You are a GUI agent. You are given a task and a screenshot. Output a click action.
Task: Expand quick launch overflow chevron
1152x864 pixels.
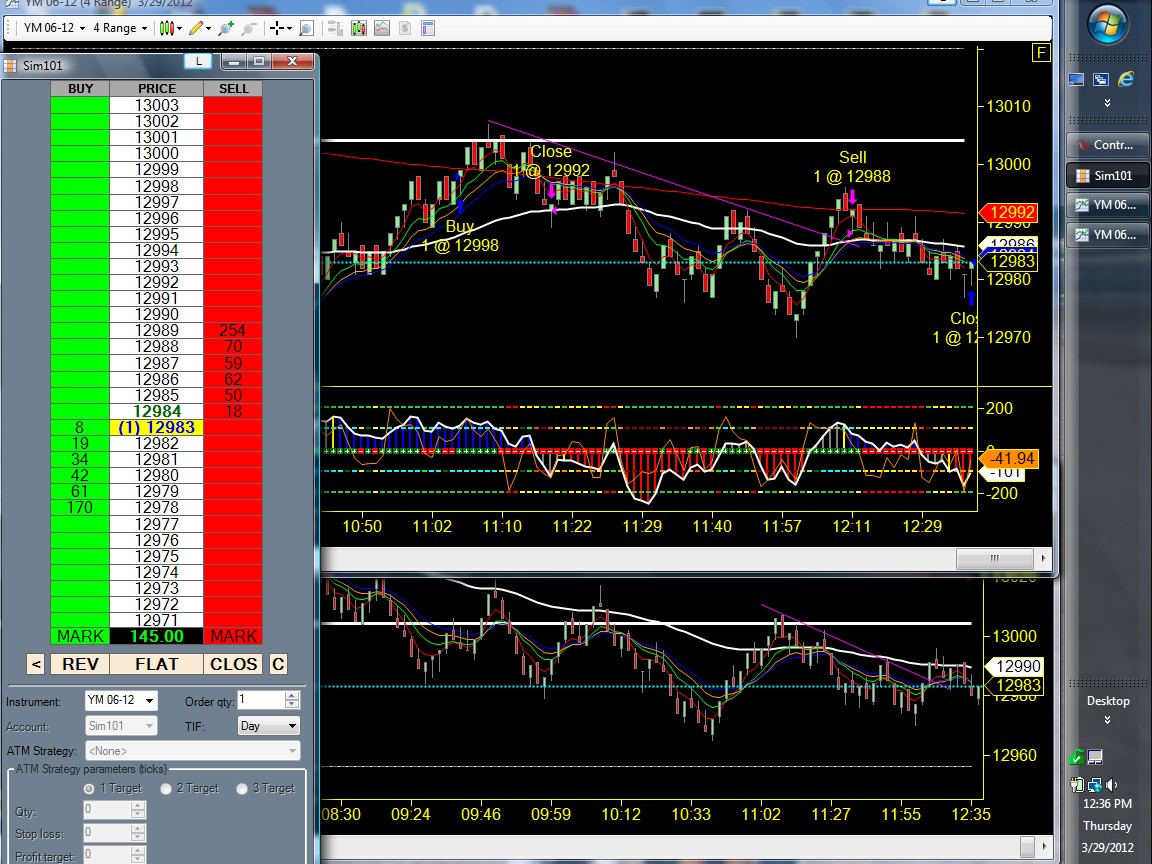tap(1107, 103)
